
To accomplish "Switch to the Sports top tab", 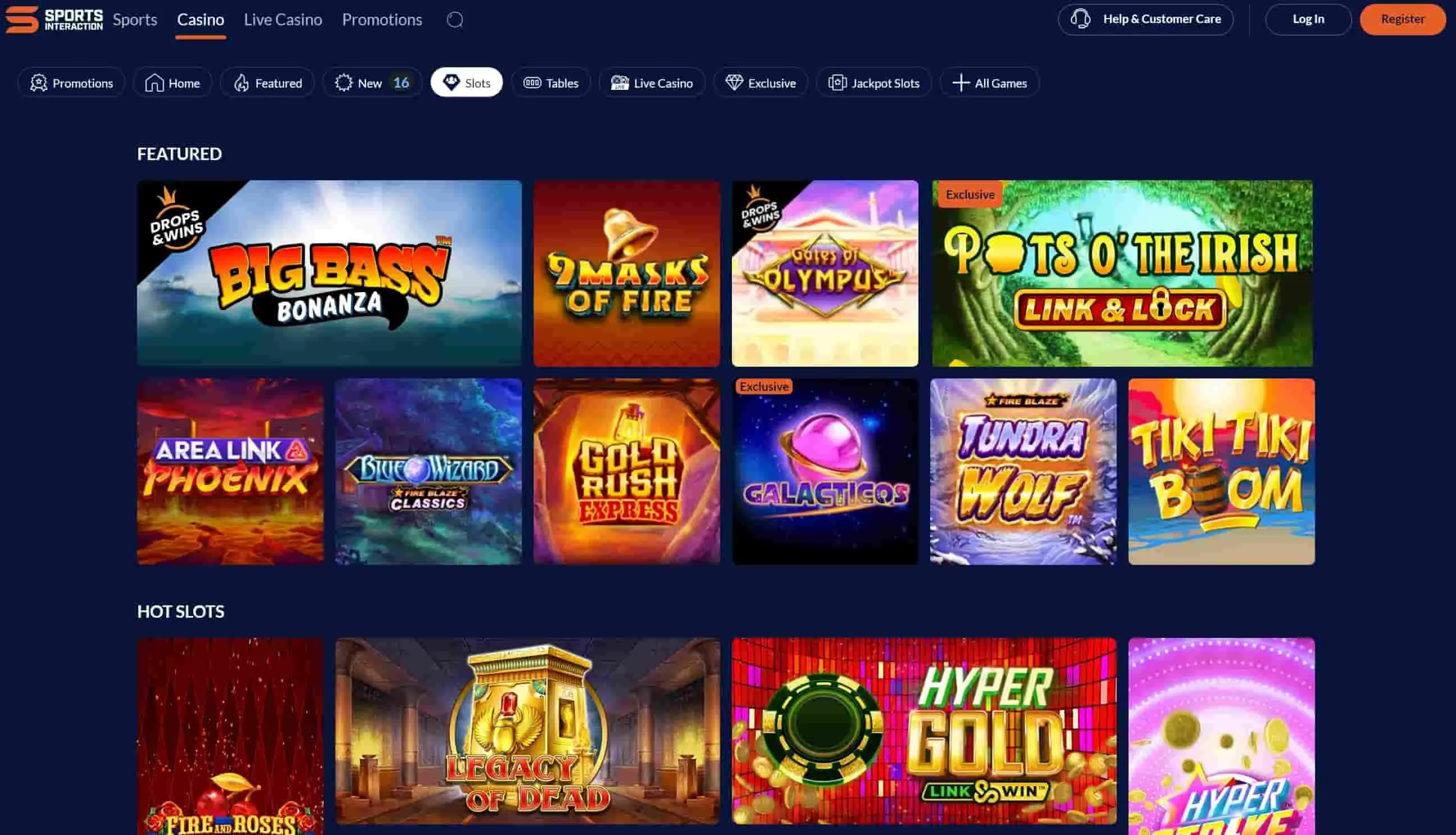I will 135,20.
